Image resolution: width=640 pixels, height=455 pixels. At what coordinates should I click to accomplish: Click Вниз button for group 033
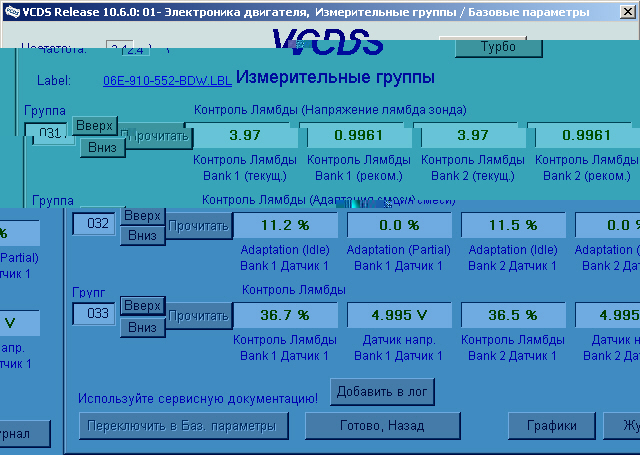tap(142, 327)
